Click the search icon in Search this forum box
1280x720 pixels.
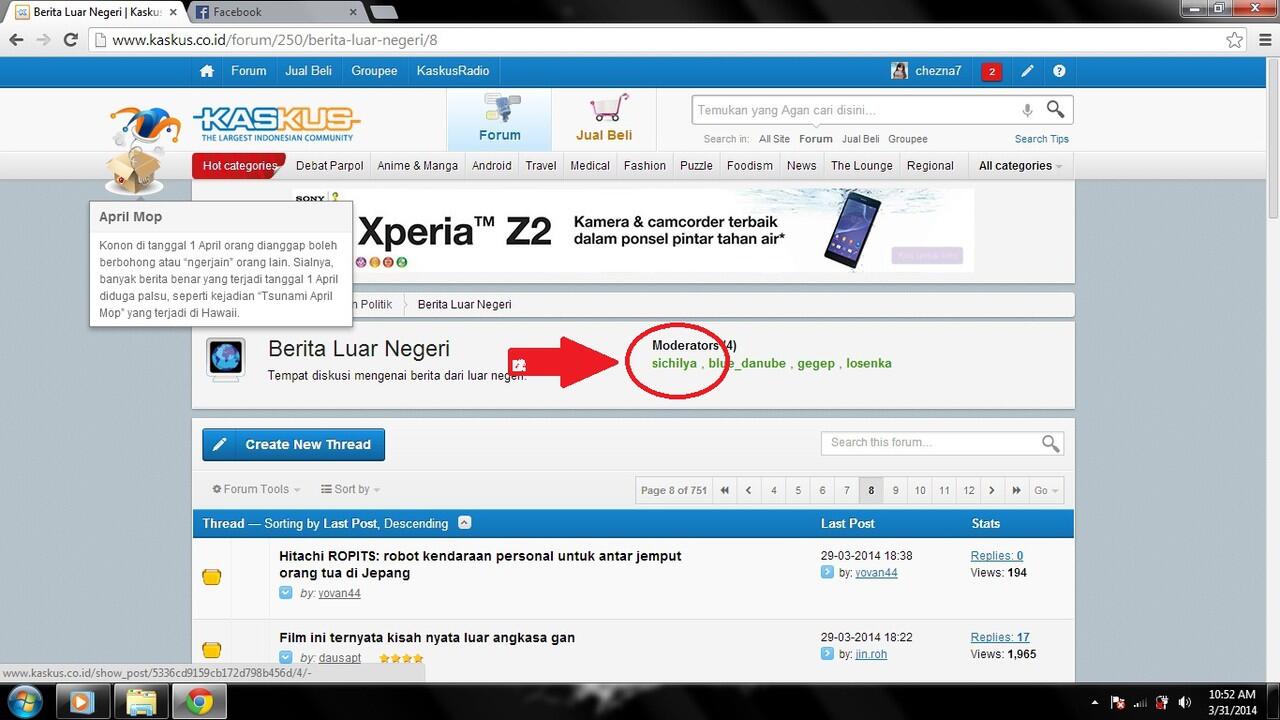click(x=1050, y=443)
